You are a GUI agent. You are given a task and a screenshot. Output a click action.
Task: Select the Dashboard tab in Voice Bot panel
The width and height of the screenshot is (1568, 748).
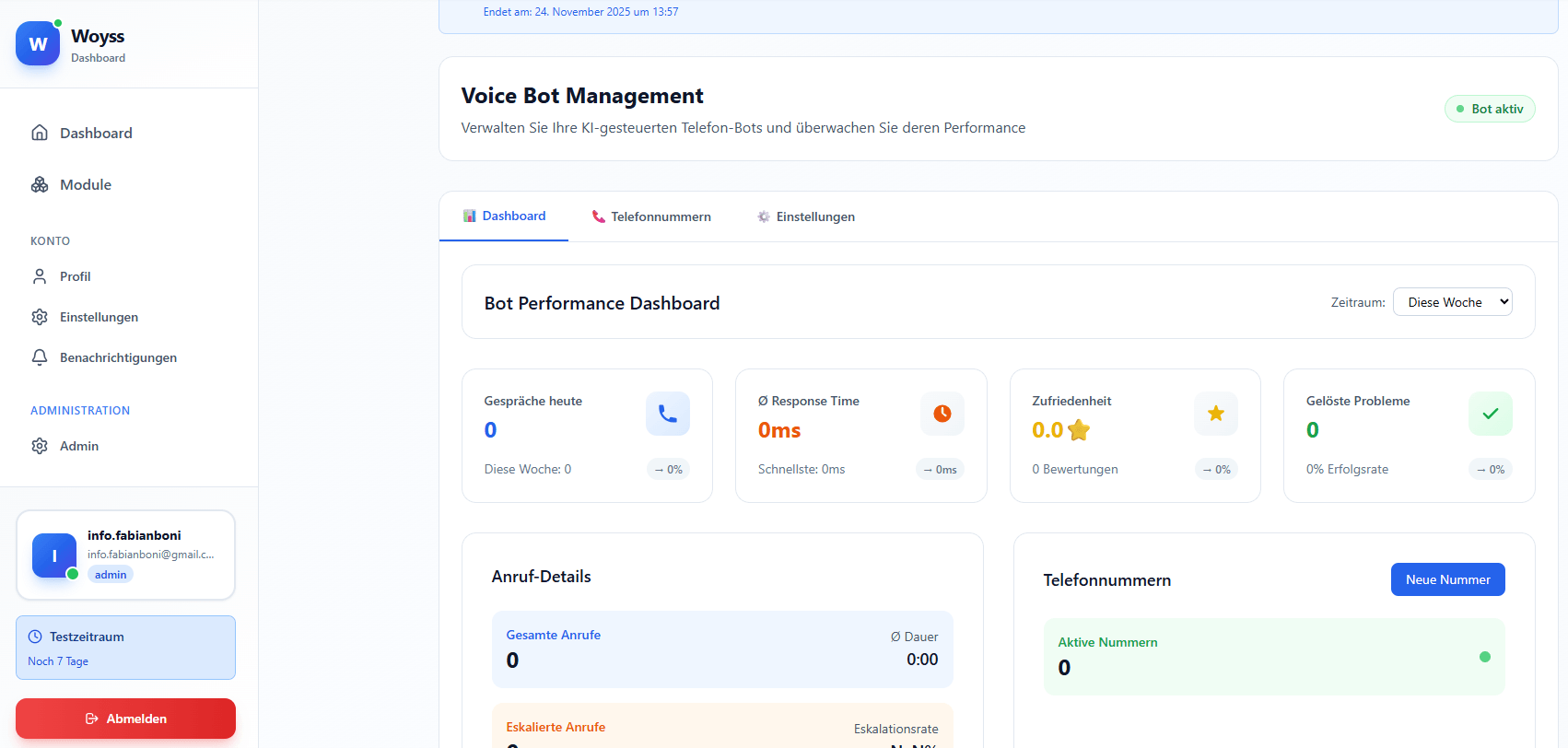click(x=504, y=216)
